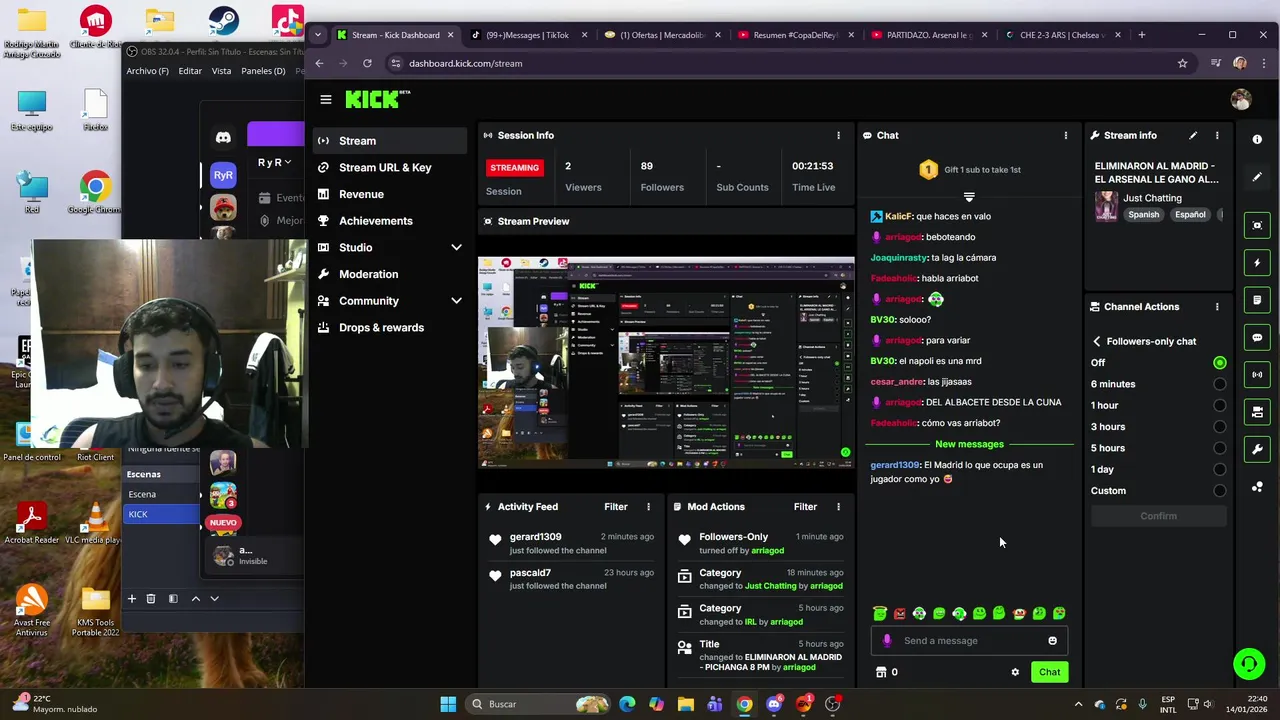The image size is (1280, 720).
Task: Select KICK scene in OBS
Action: tap(162, 514)
